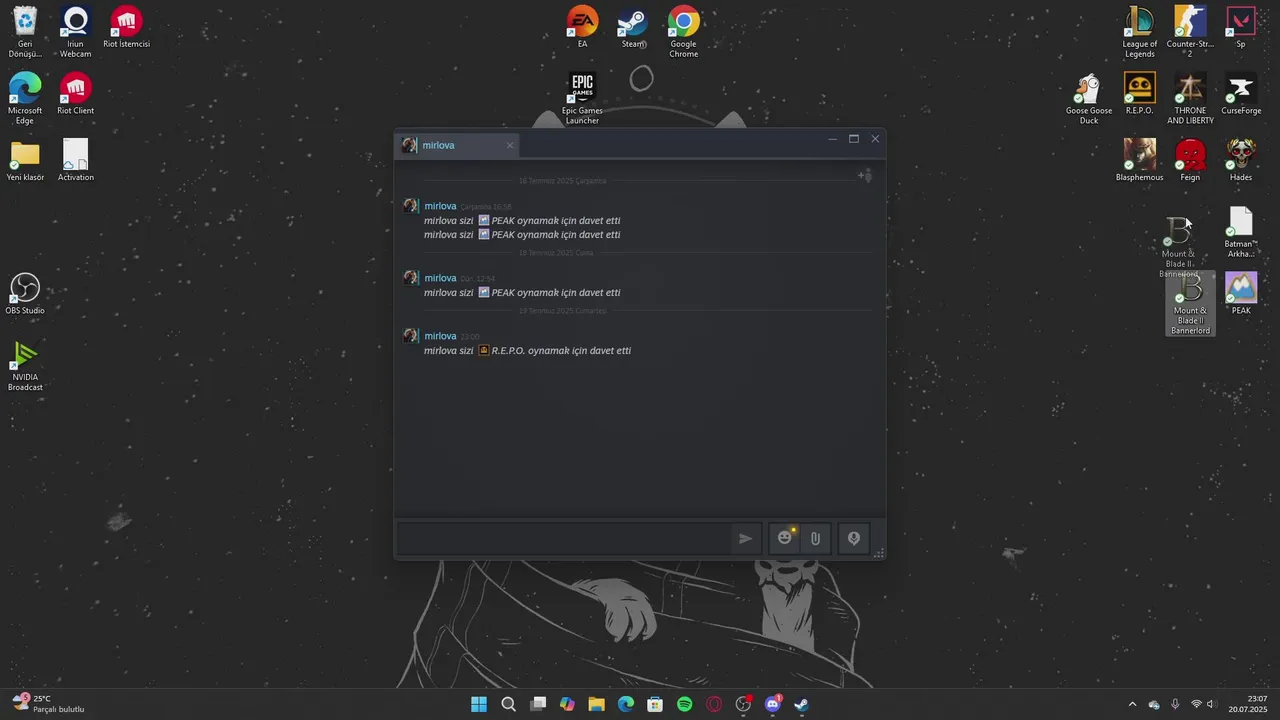Select the NVIDIA Broadcast desktop icon
The width and height of the screenshot is (1280, 720).
click(25, 365)
